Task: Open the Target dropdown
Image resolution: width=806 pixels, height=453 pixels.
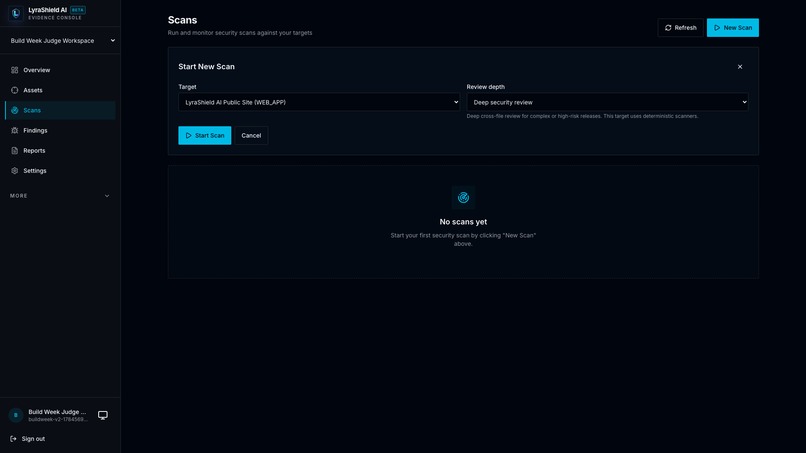Action: (319, 102)
